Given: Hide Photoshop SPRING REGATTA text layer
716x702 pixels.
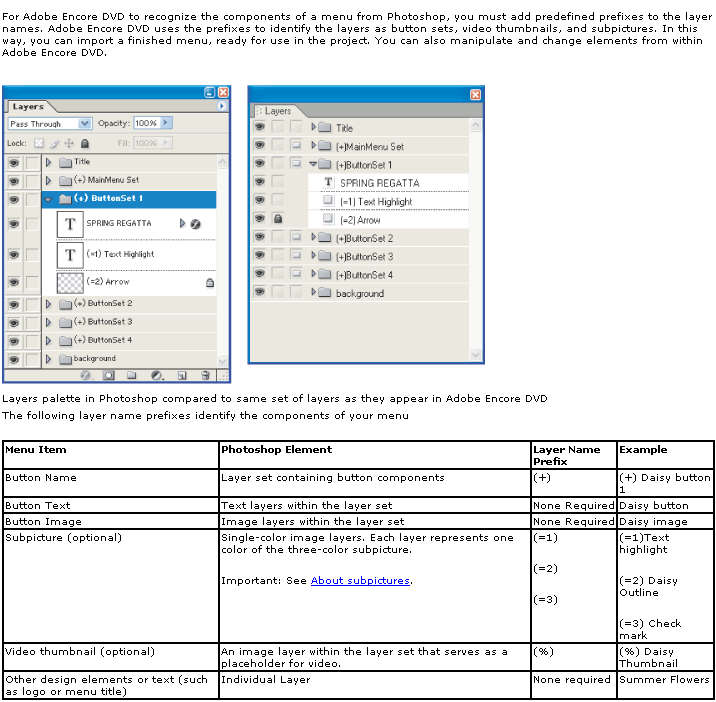Looking at the screenshot, I should tap(14, 224).
